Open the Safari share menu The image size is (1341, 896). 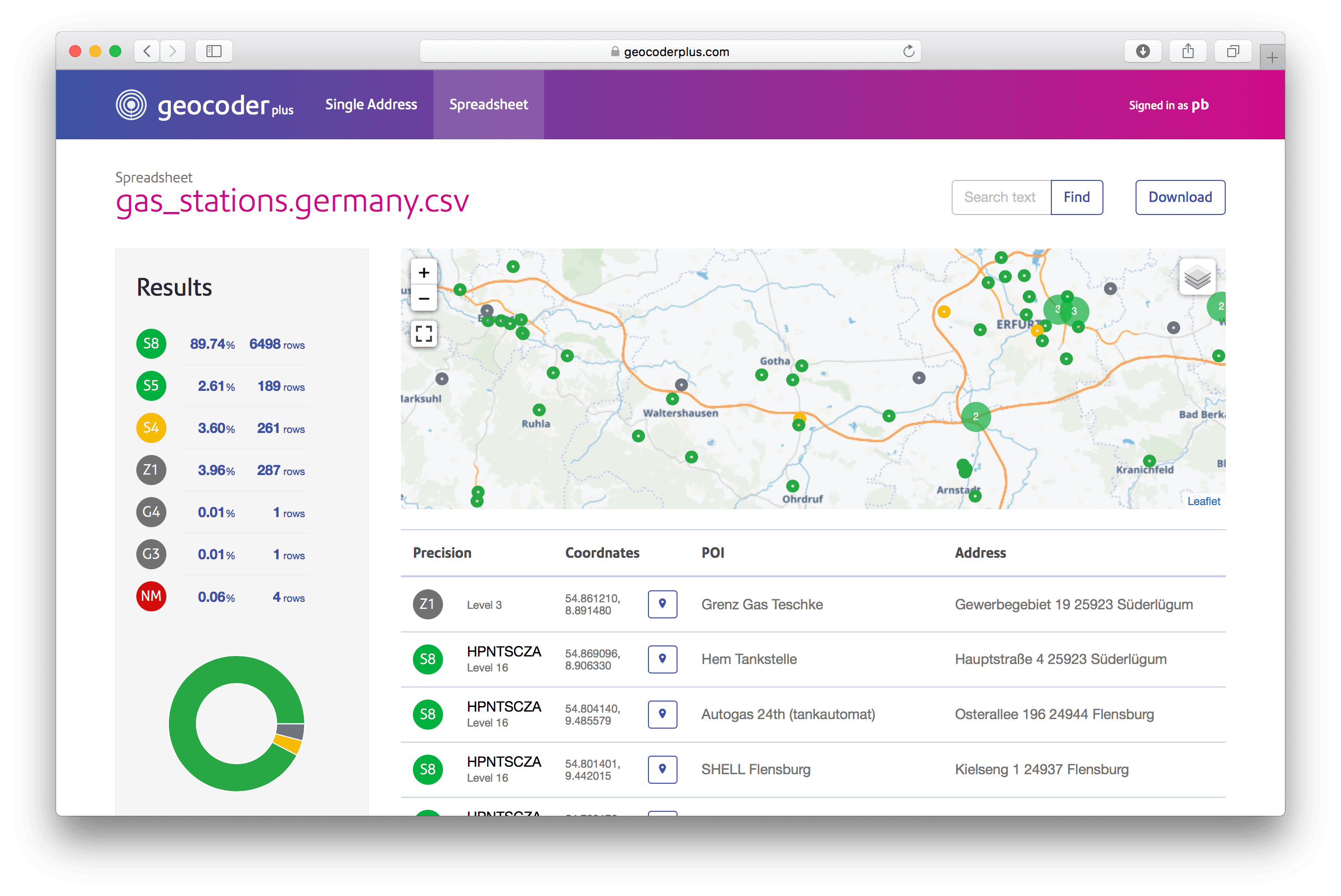pos(1188,52)
